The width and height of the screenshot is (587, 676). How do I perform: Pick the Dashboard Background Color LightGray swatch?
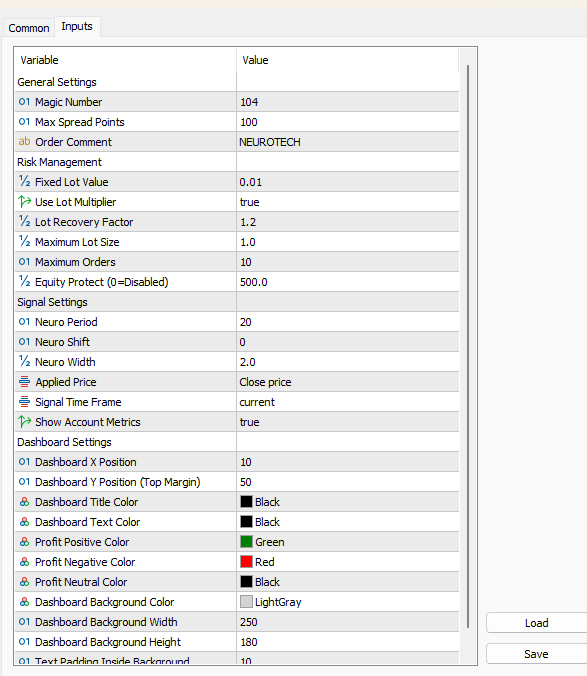[x=246, y=601]
